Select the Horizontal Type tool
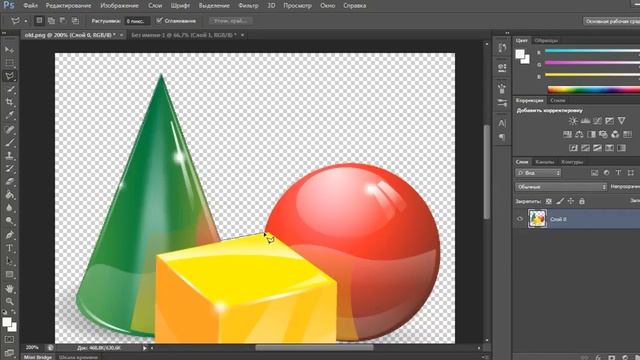This screenshot has height=360, width=640. 9,248
